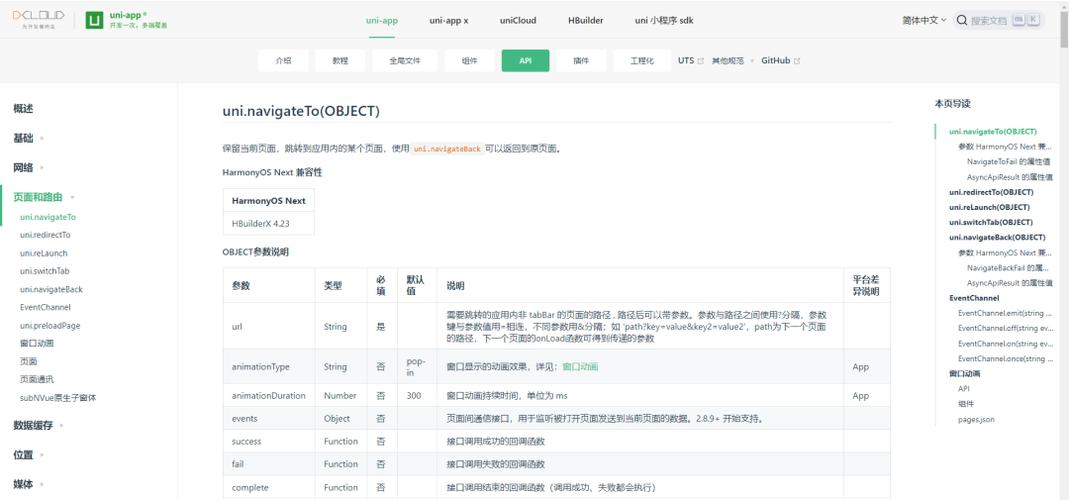
Task: Expand the 基础 sidebar section
Action: click(28, 138)
